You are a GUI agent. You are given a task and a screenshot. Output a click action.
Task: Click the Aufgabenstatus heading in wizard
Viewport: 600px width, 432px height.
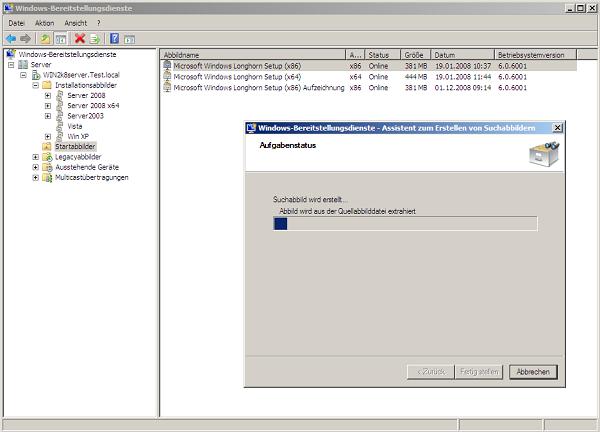[x=288, y=145]
